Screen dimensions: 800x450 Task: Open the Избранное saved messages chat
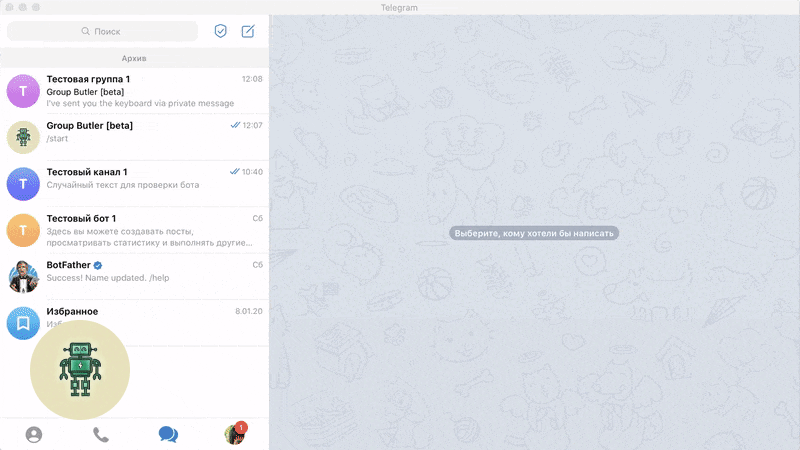134,323
